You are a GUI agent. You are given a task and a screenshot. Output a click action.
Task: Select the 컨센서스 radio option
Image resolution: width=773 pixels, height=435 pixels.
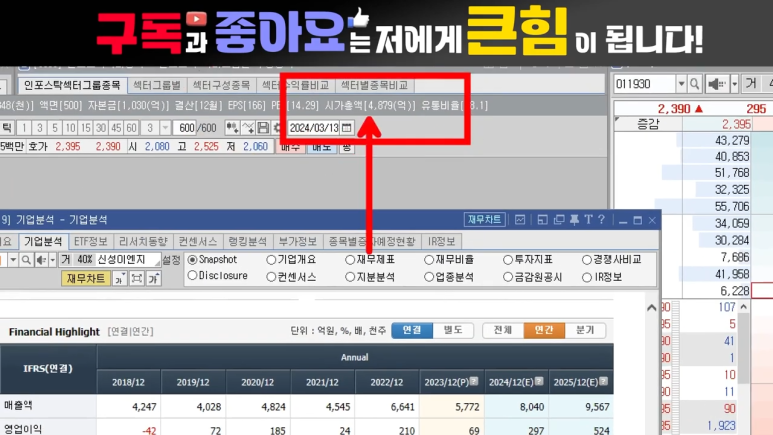271,277
